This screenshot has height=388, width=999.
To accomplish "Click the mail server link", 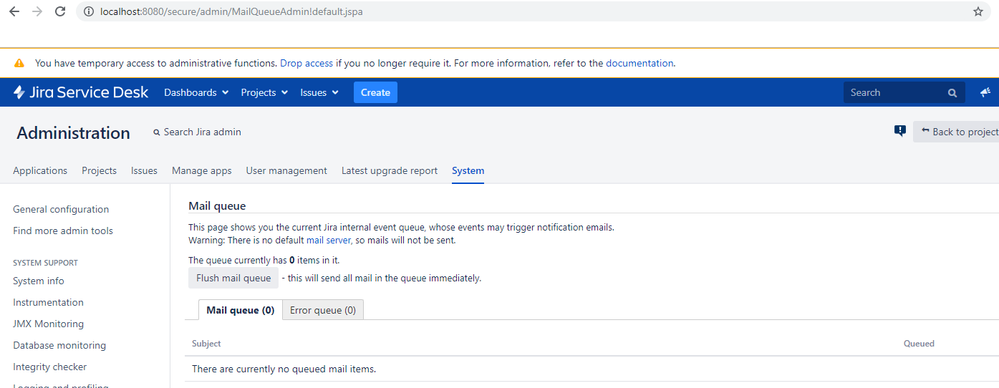I will (x=329, y=240).
